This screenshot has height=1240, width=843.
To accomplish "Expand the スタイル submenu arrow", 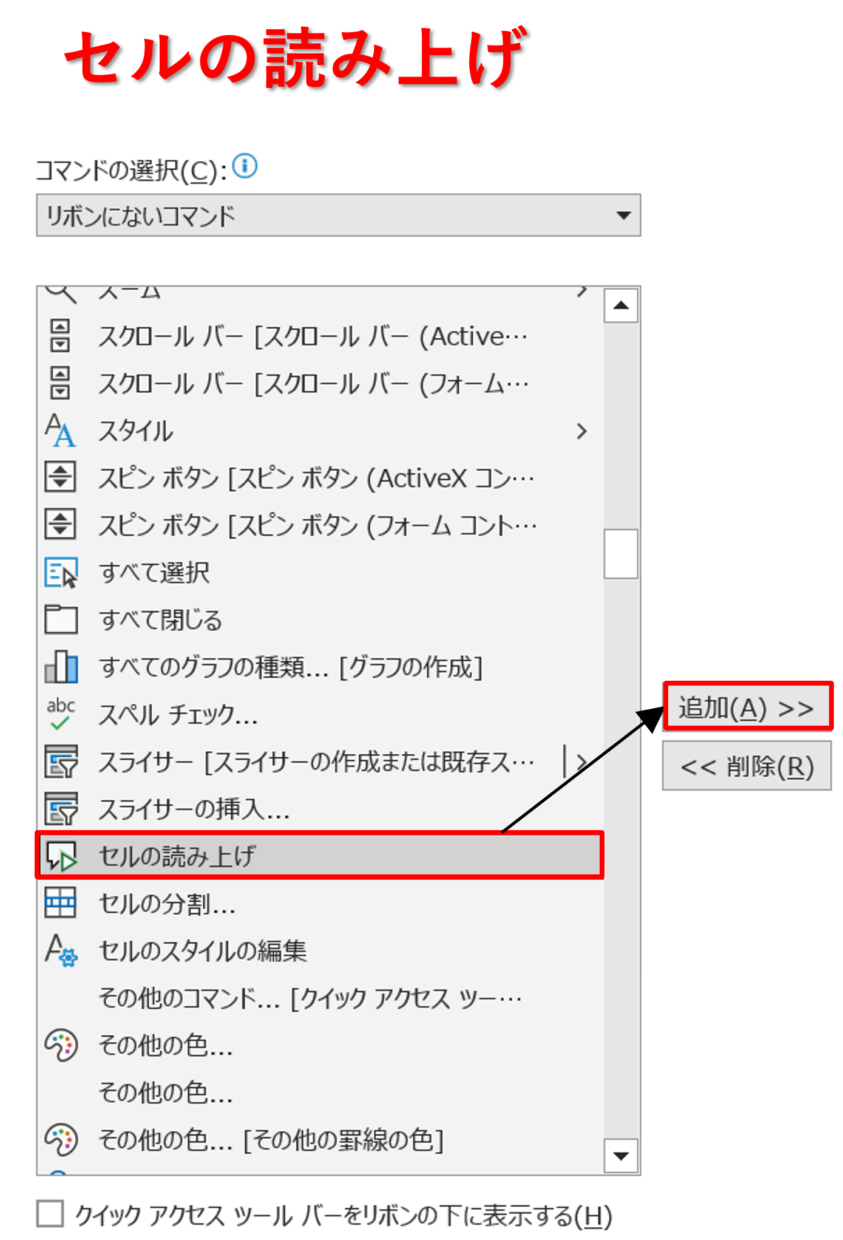I will pyautogui.click(x=581, y=431).
